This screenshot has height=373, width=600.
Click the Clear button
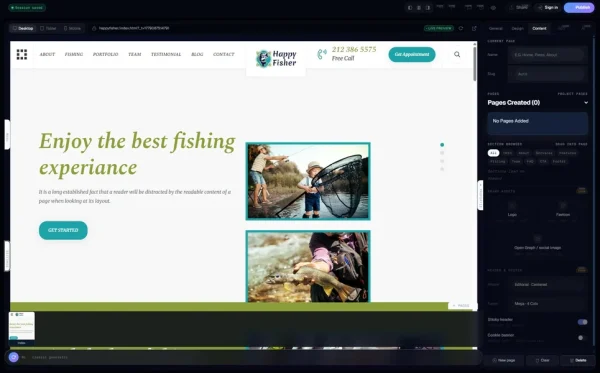[x=542, y=360]
